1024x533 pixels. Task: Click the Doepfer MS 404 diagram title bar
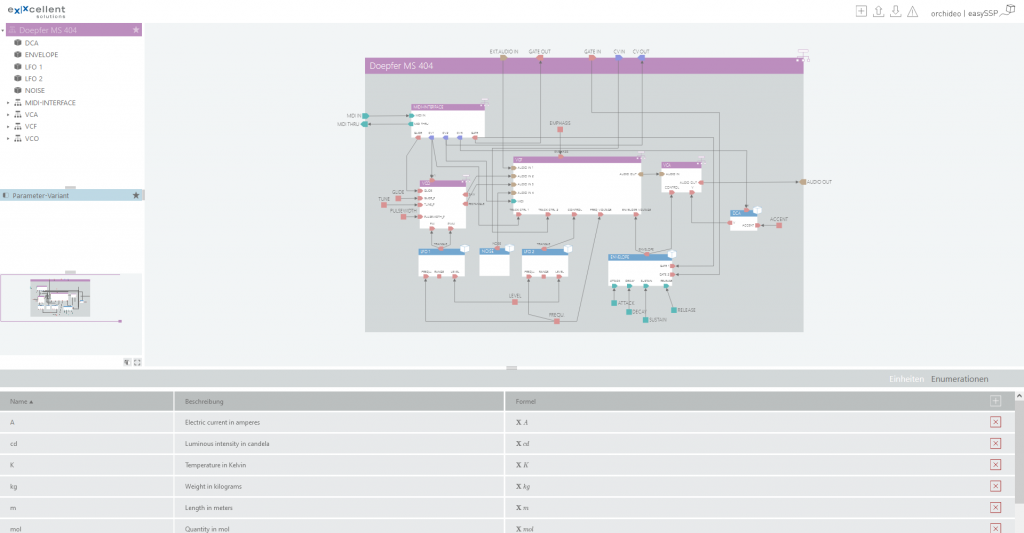(x=584, y=66)
